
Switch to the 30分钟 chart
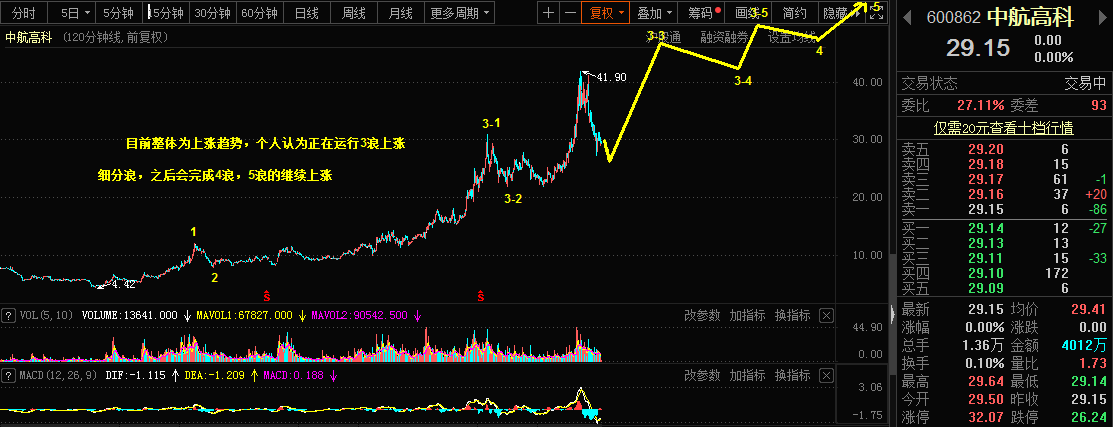[x=212, y=12]
